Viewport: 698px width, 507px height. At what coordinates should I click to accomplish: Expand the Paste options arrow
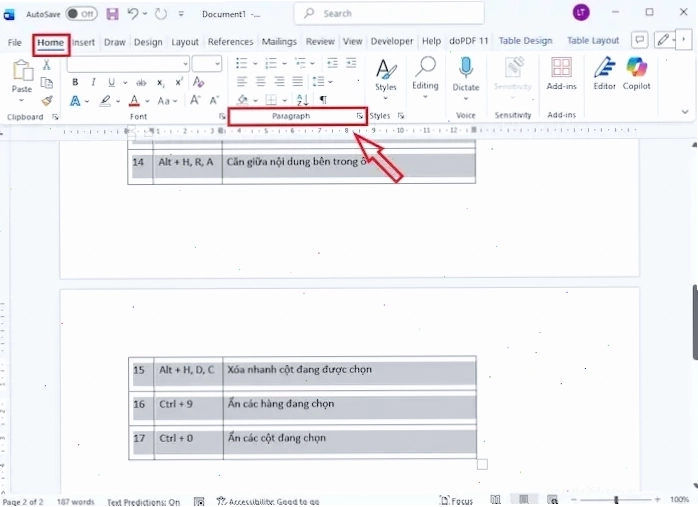[21, 100]
